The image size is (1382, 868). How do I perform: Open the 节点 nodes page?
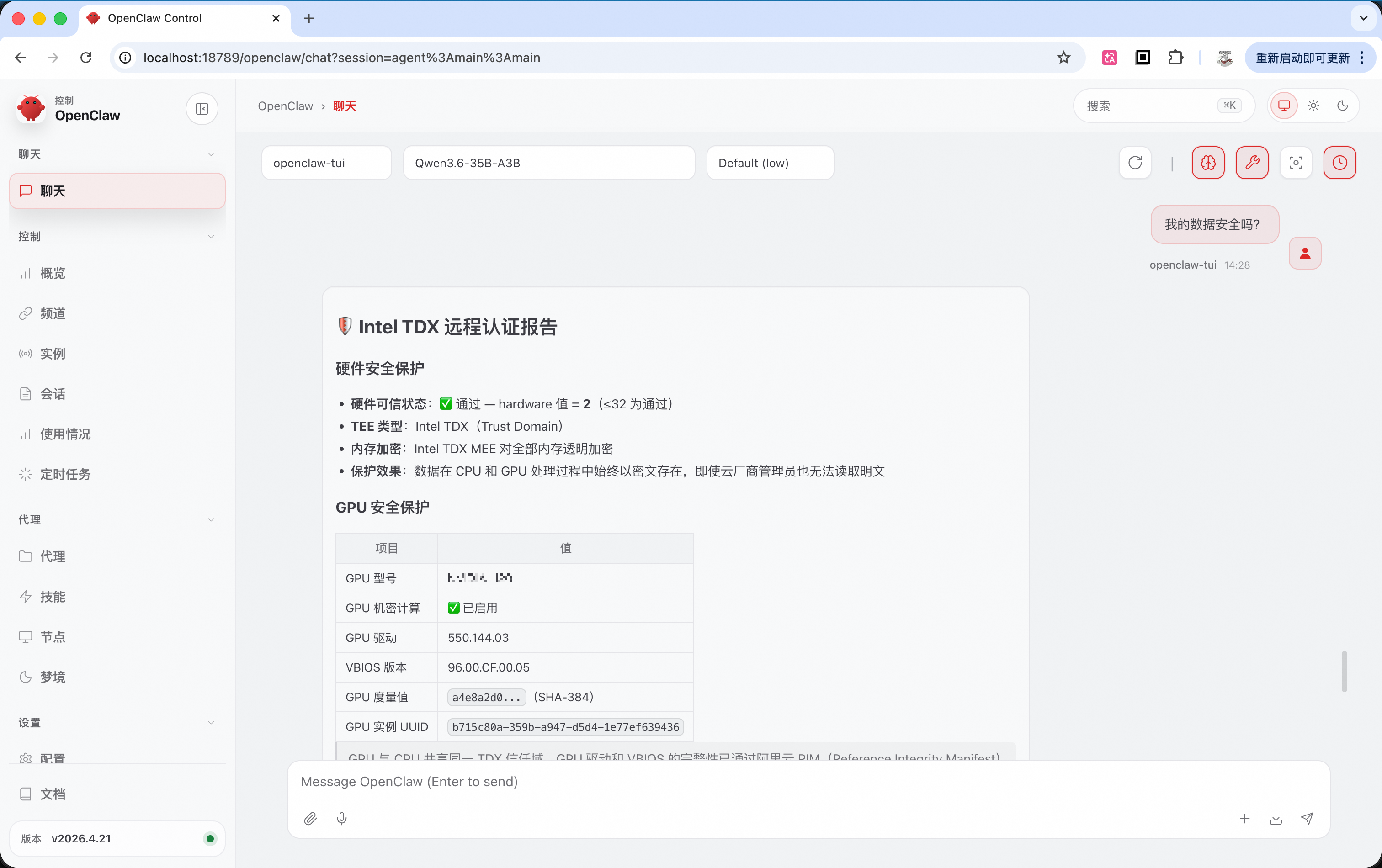click(117, 637)
